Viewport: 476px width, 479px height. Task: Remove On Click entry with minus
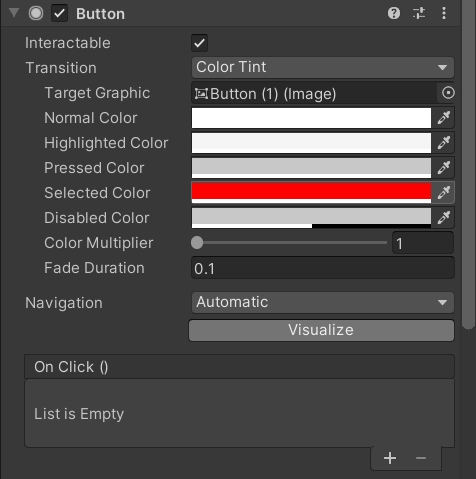click(x=421, y=458)
